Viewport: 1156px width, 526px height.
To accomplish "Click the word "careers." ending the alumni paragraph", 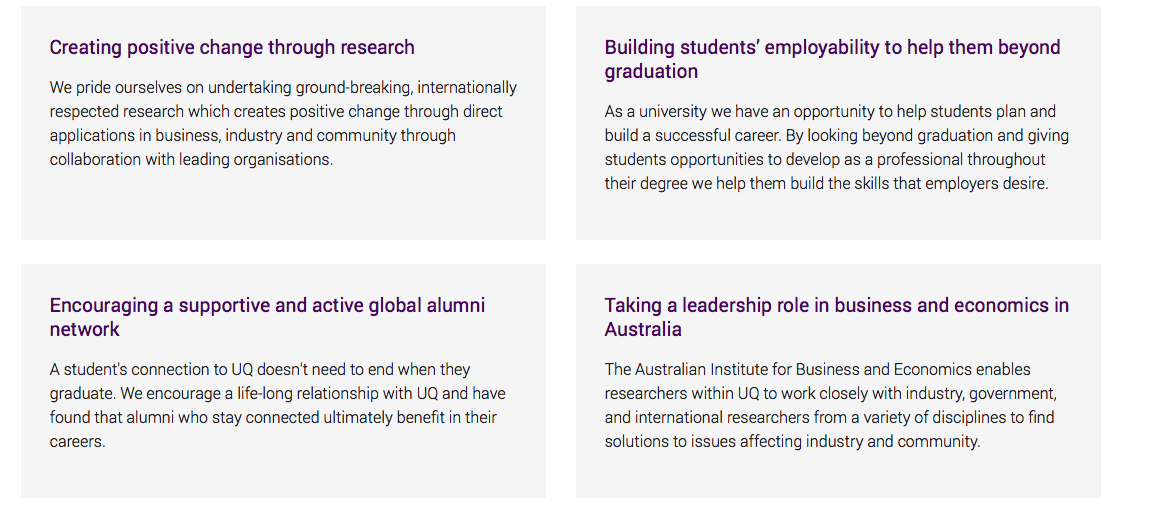I will 77,442.
